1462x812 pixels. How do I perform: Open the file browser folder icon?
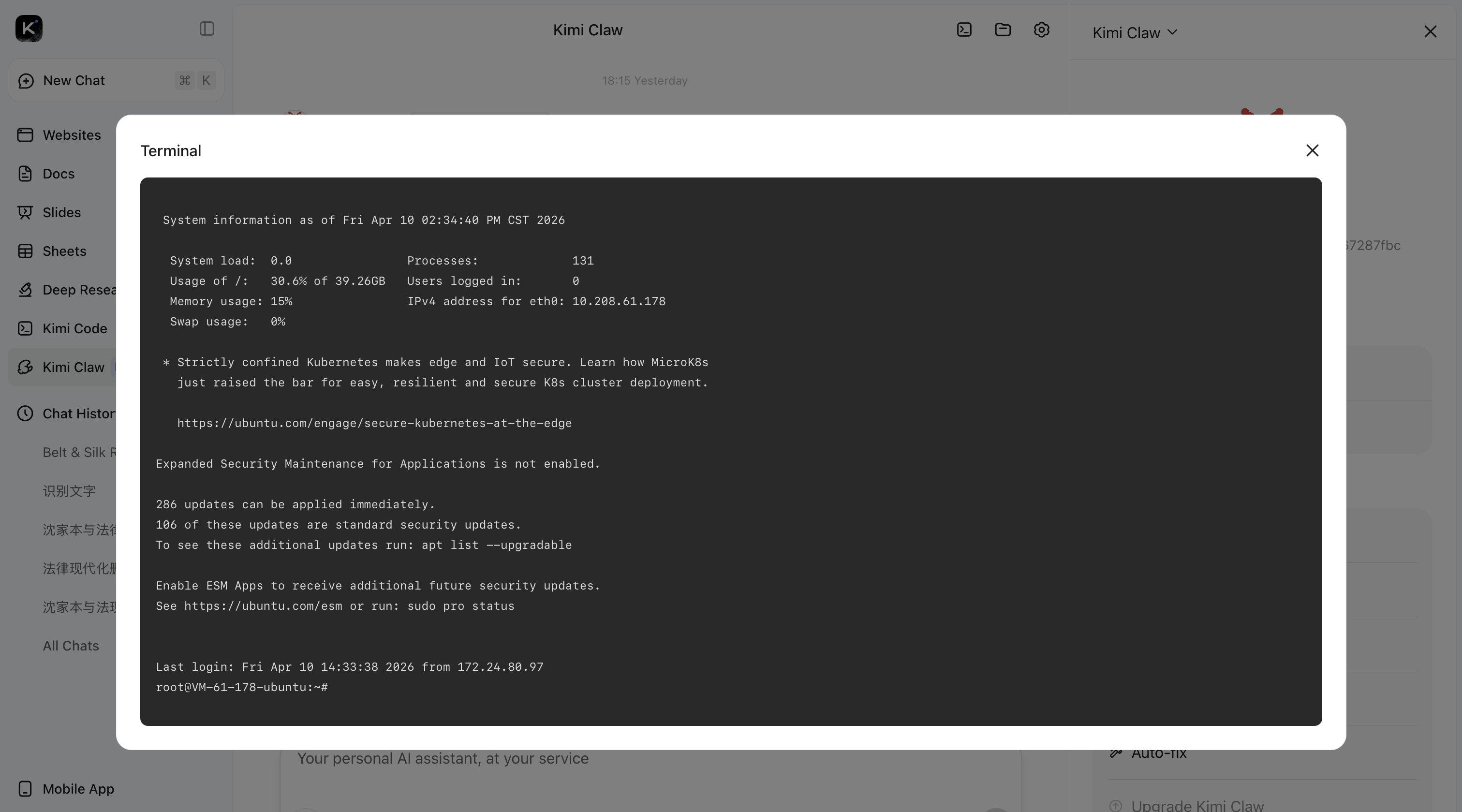[1002, 29]
